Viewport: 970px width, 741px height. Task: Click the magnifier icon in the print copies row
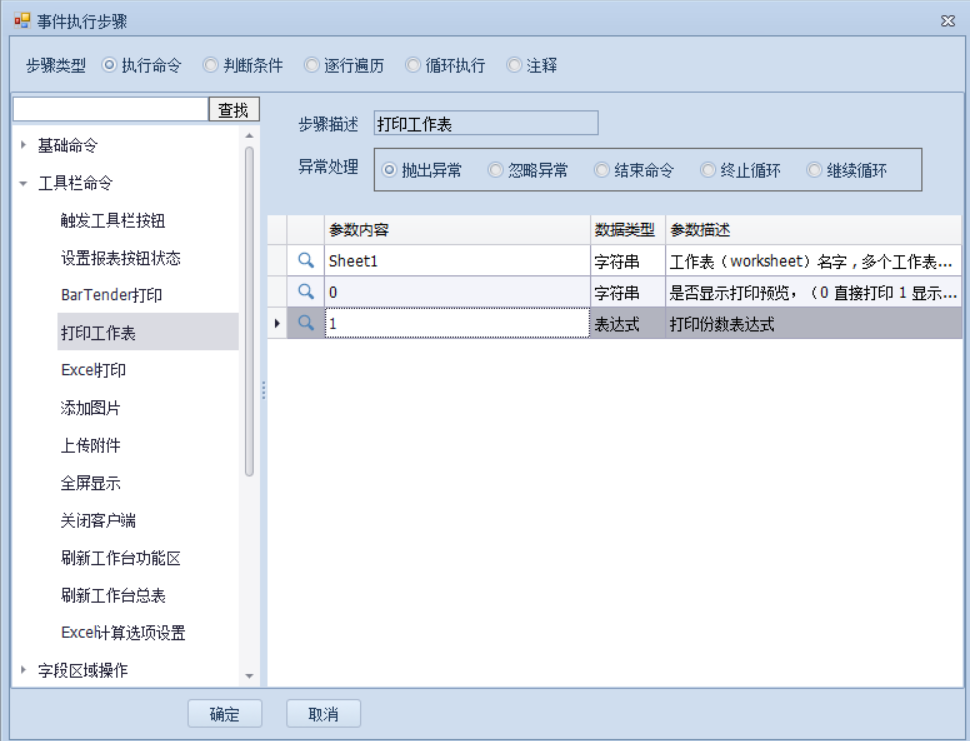[x=306, y=324]
